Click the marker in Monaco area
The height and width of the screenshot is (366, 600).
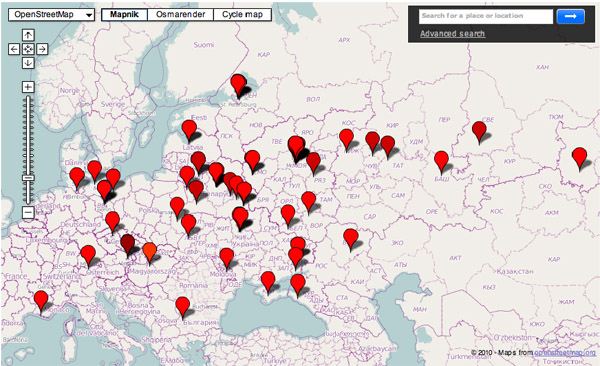(41, 302)
